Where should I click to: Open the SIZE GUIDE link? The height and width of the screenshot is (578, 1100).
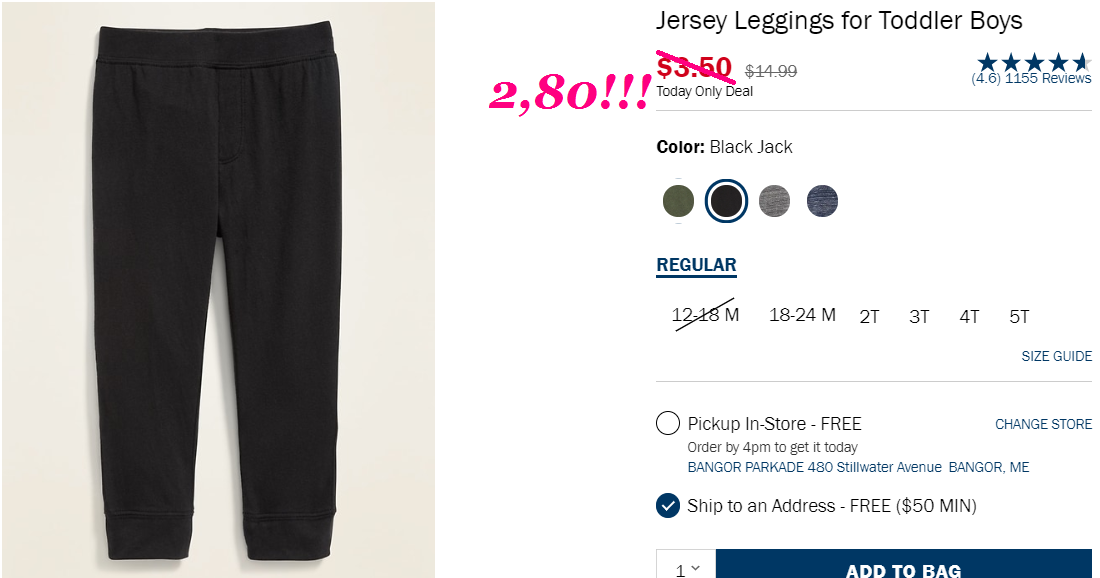pyautogui.click(x=1057, y=356)
